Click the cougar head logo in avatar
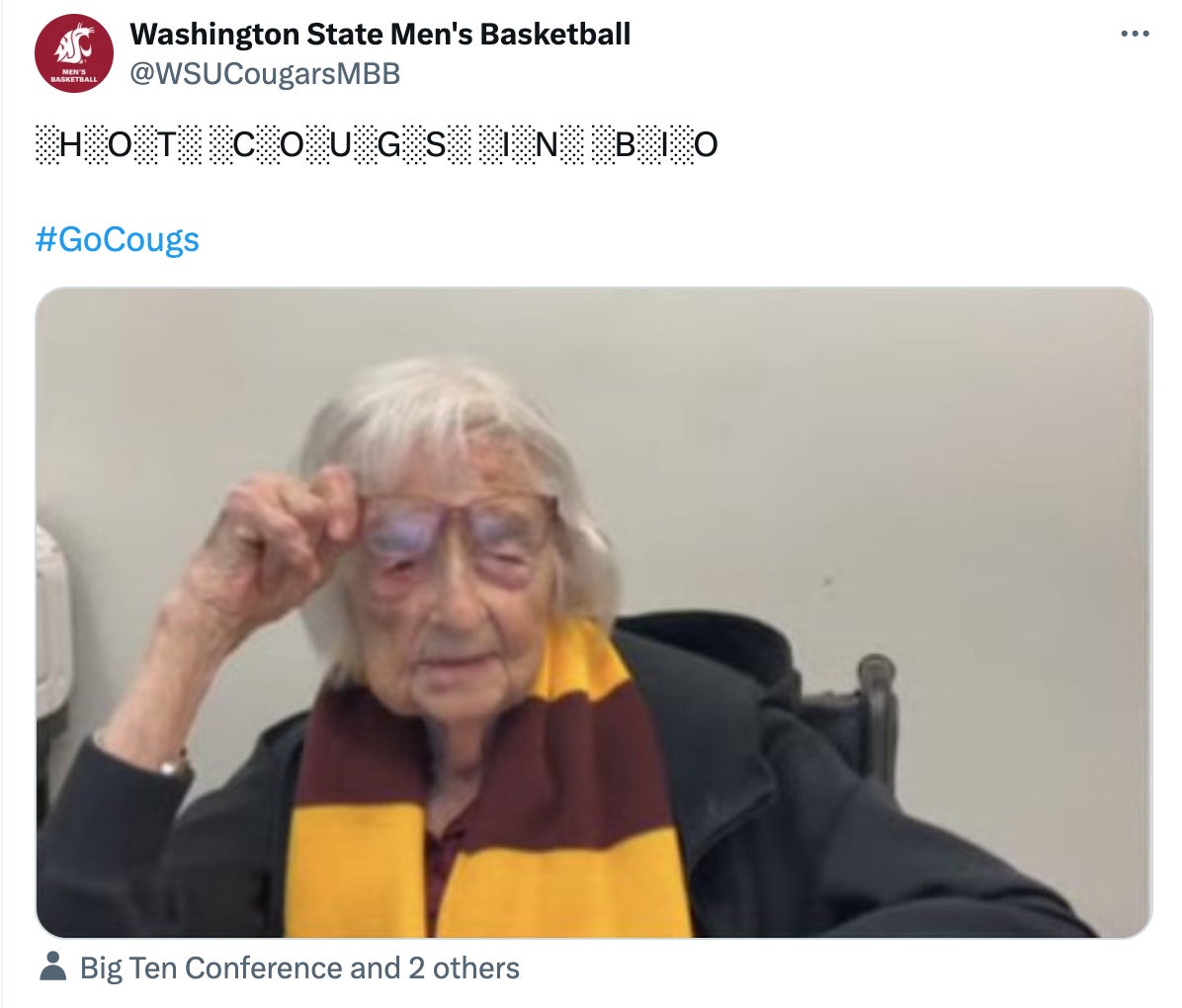 point(75,45)
